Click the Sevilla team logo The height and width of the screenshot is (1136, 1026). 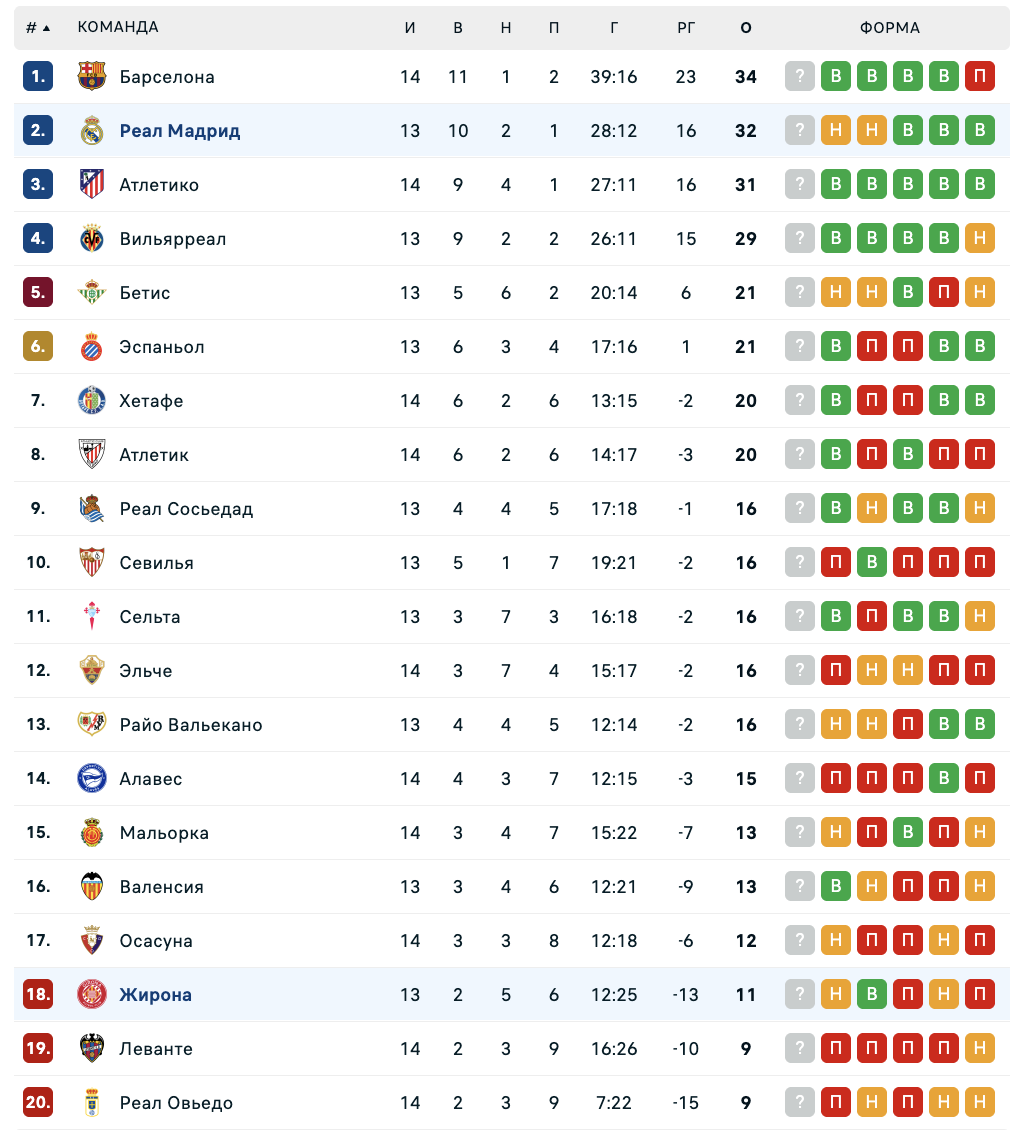92,563
